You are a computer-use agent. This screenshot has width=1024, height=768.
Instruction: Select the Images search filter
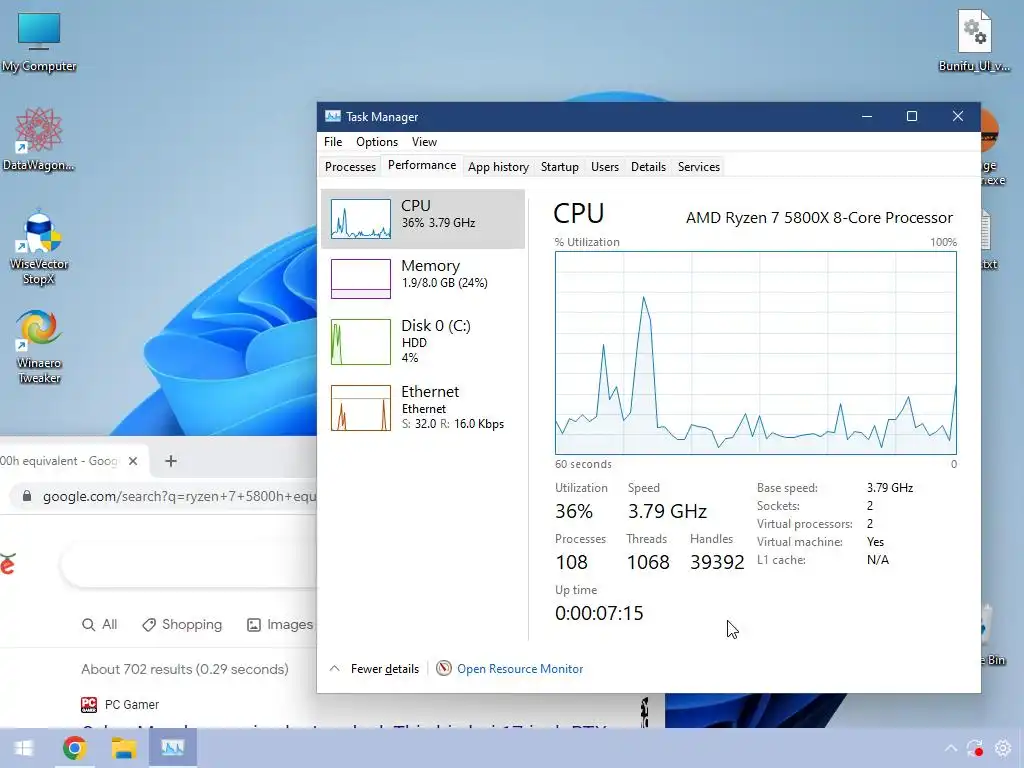point(280,624)
